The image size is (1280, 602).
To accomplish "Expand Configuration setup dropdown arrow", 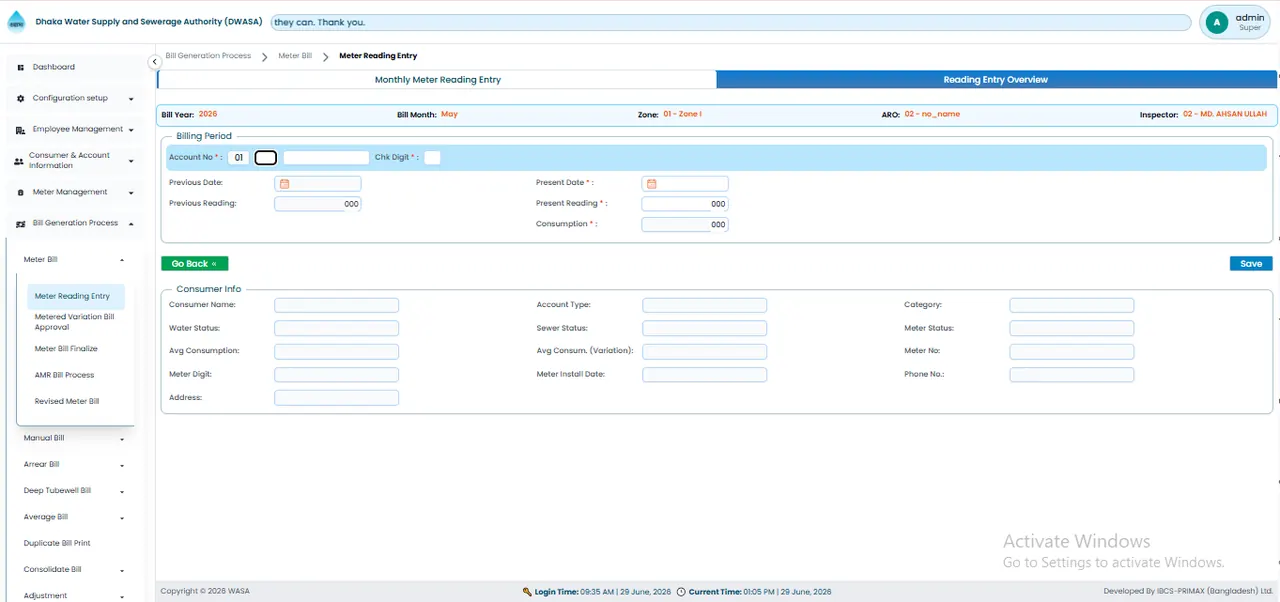I will click(131, 99).
